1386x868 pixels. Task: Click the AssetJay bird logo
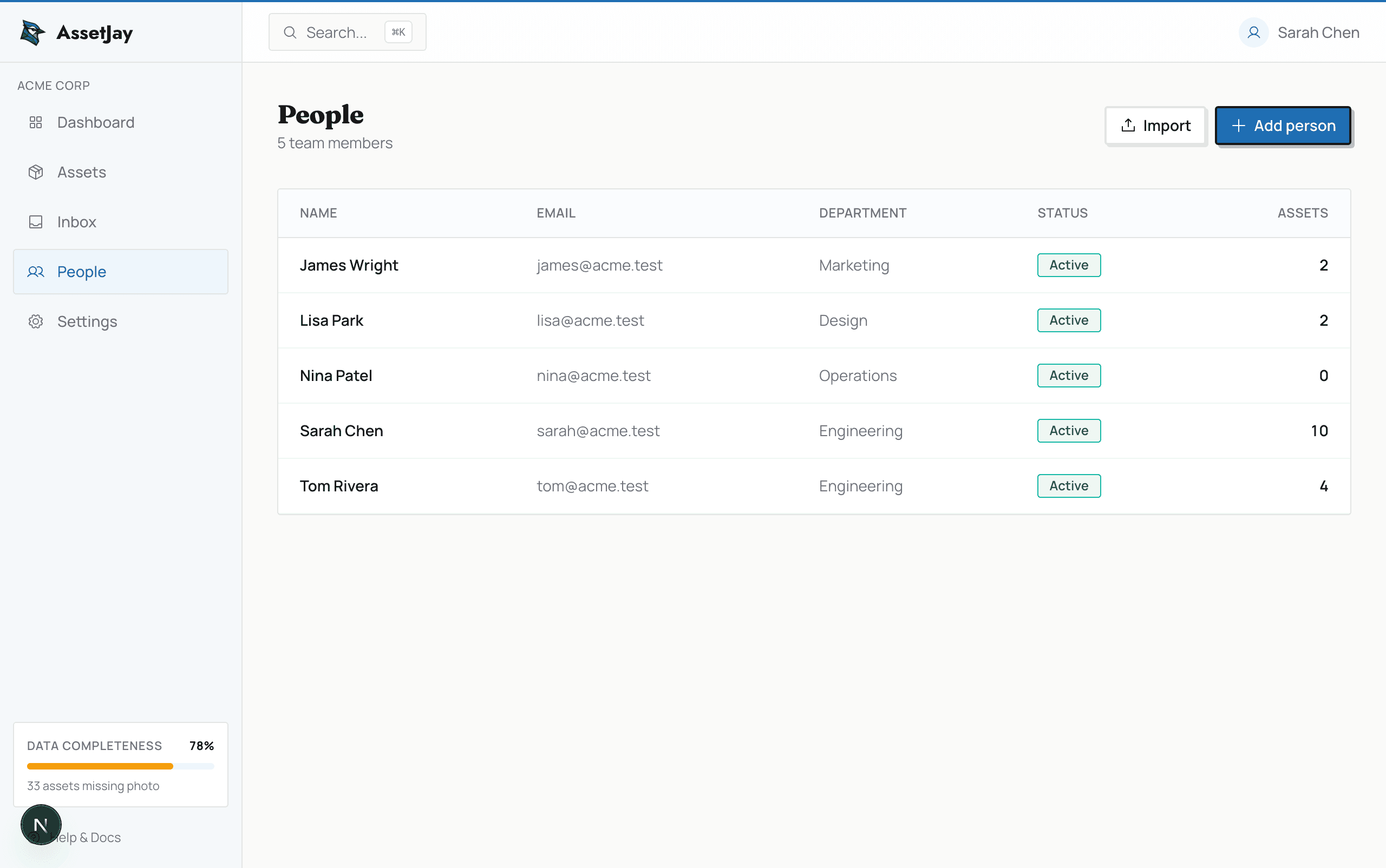coord(32,32)
